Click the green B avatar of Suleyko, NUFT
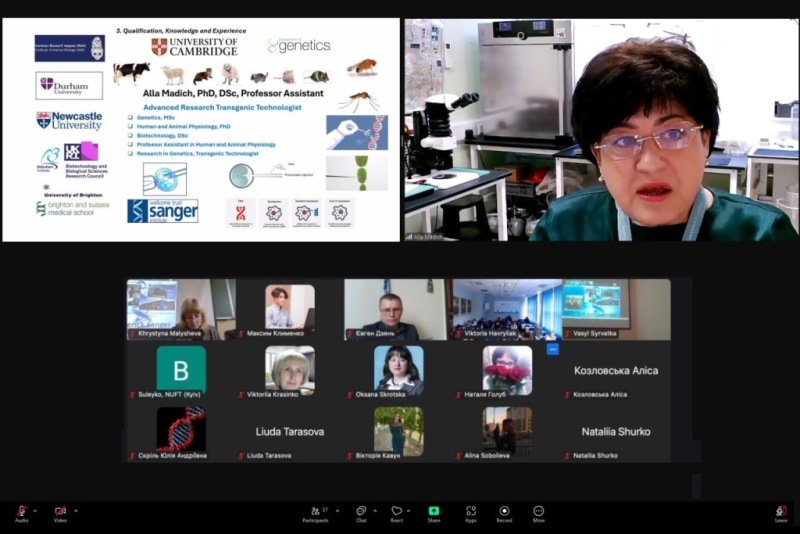Screen dimensions: 800x534 click(x=181, y=370)
